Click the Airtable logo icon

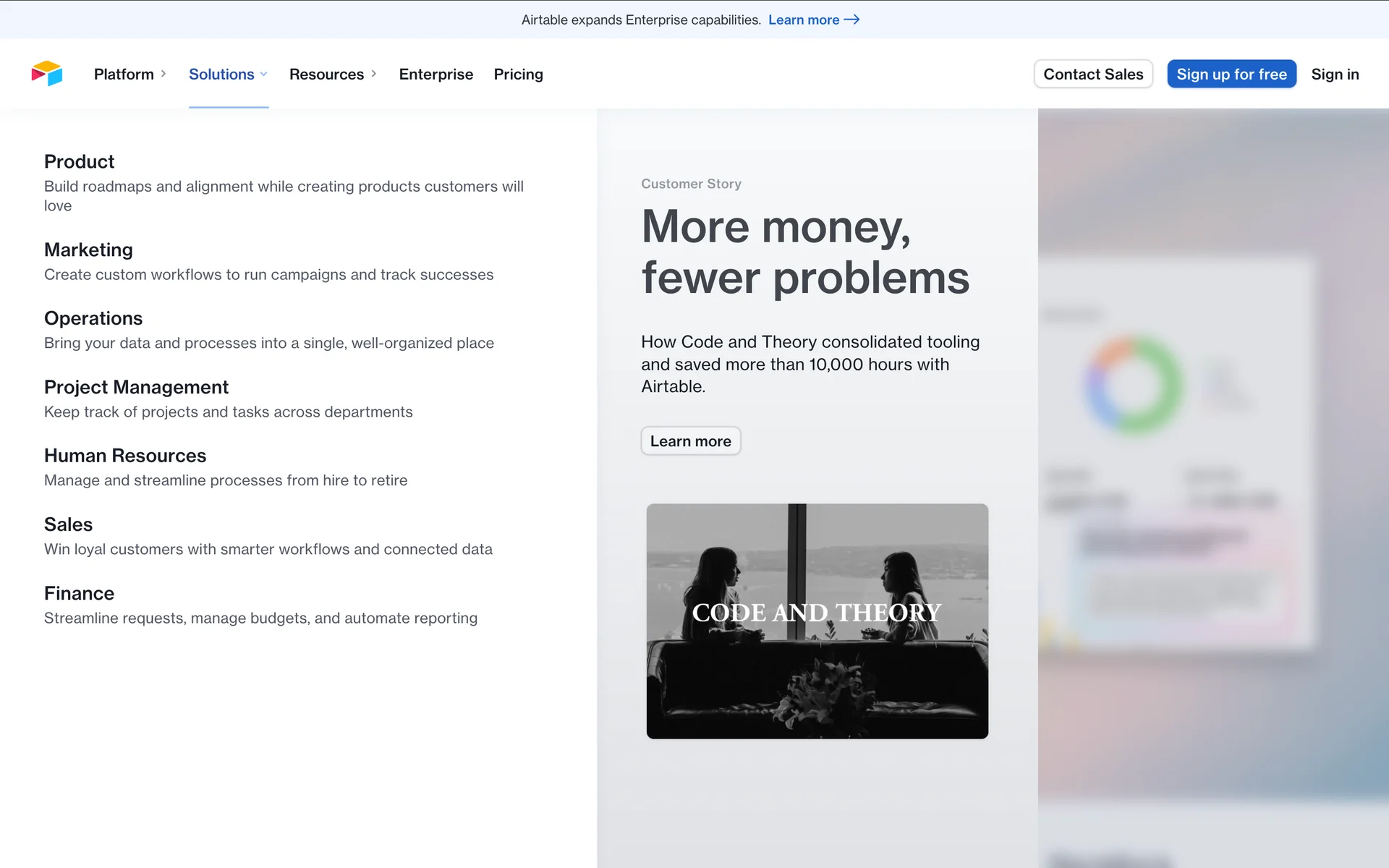47,74
